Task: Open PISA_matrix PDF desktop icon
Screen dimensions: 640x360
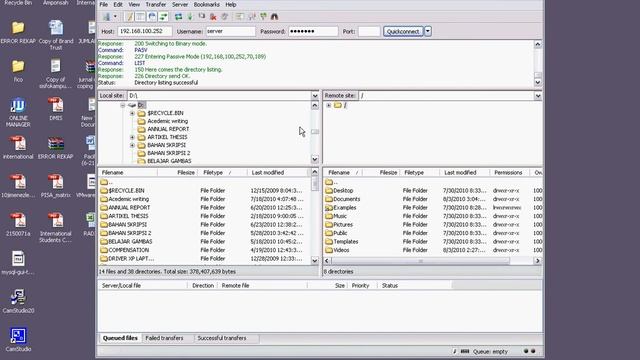Action: click(56, 186)
